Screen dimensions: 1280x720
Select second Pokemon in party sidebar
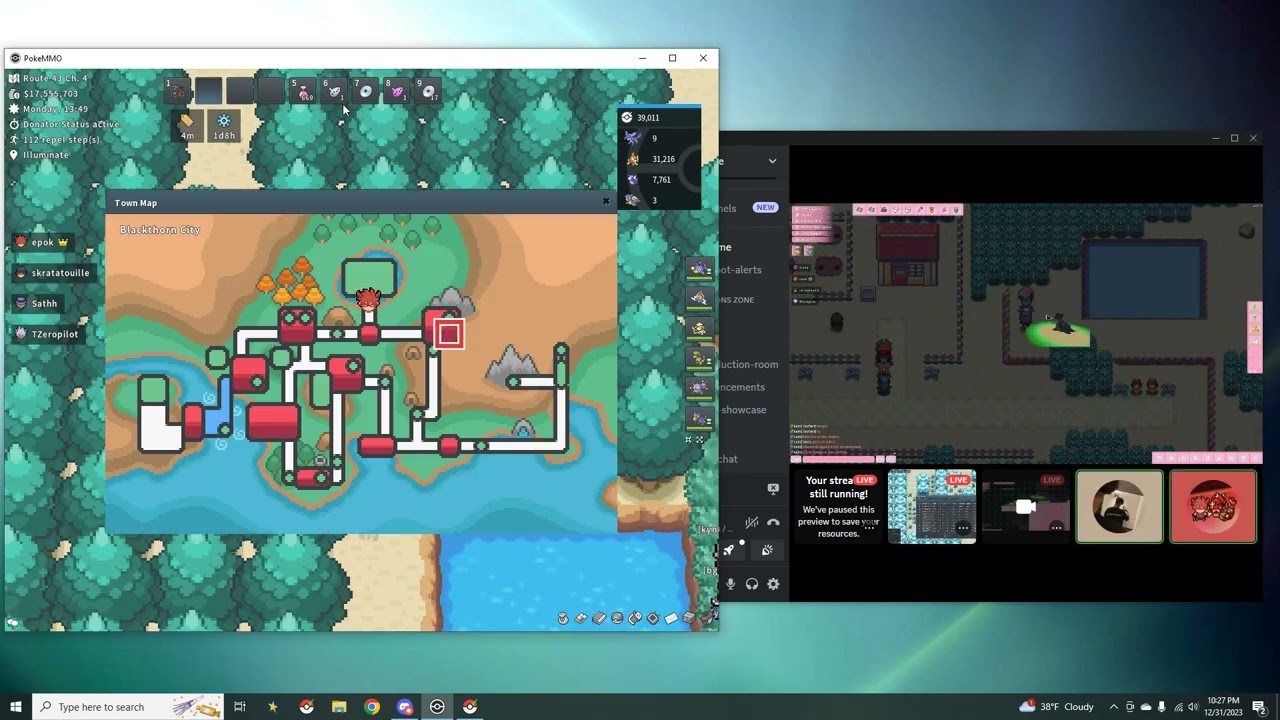click(x=699, y=298)
